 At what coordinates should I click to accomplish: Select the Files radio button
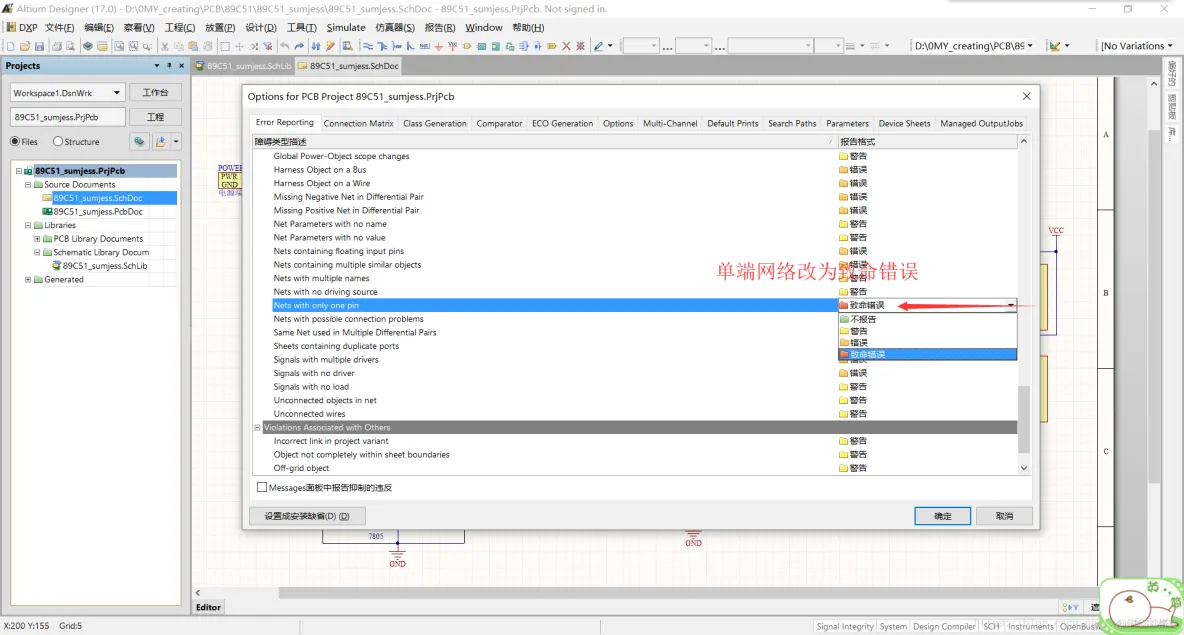(15, 141)
